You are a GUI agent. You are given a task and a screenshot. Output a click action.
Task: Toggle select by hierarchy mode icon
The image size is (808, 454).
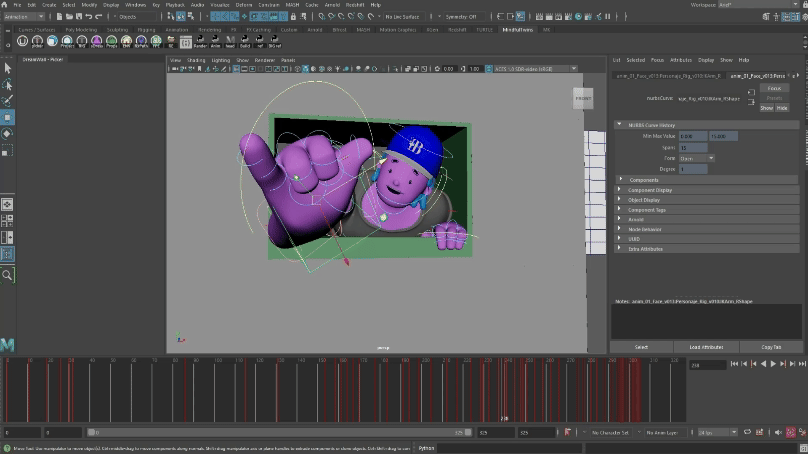click(x=171, y=16)
